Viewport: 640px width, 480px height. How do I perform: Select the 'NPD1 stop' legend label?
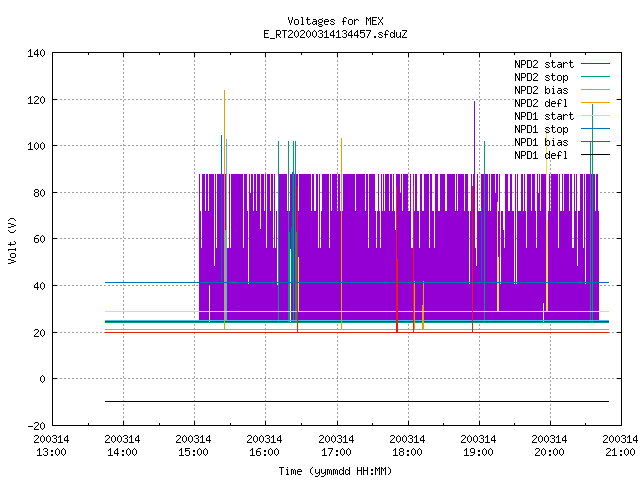pos(541,129)
